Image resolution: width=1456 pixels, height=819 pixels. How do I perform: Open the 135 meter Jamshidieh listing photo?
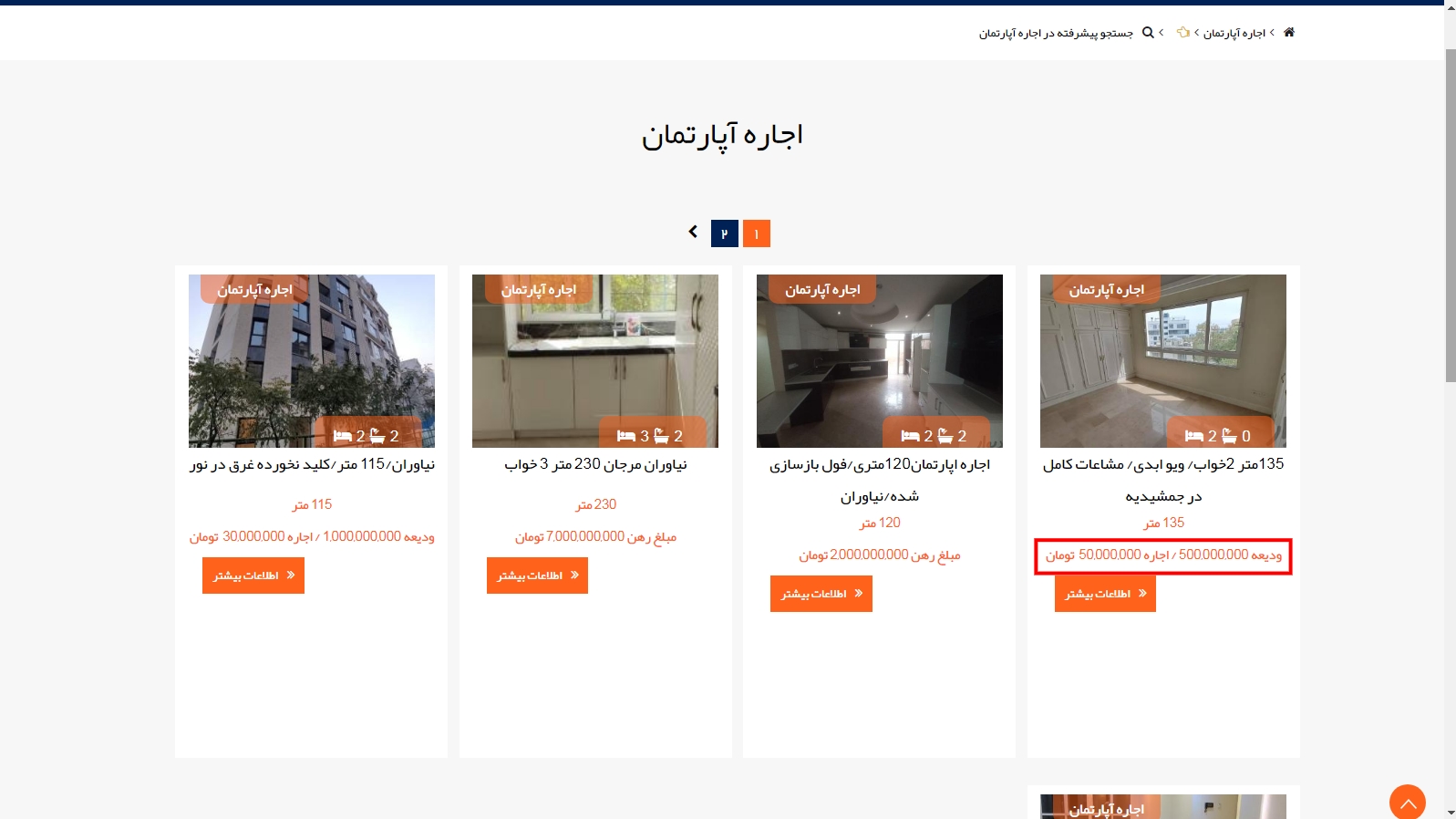click(x=1162, y=361)
